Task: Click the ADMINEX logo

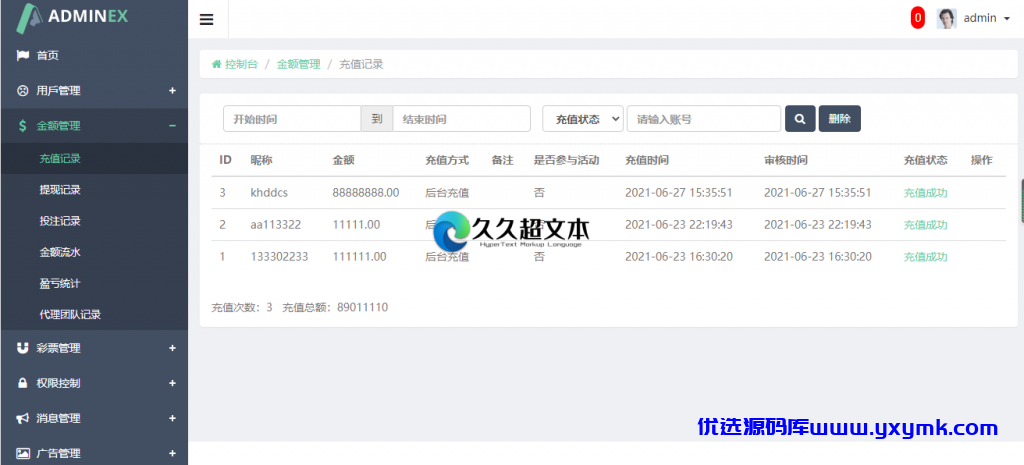Action: click(72, 16)
